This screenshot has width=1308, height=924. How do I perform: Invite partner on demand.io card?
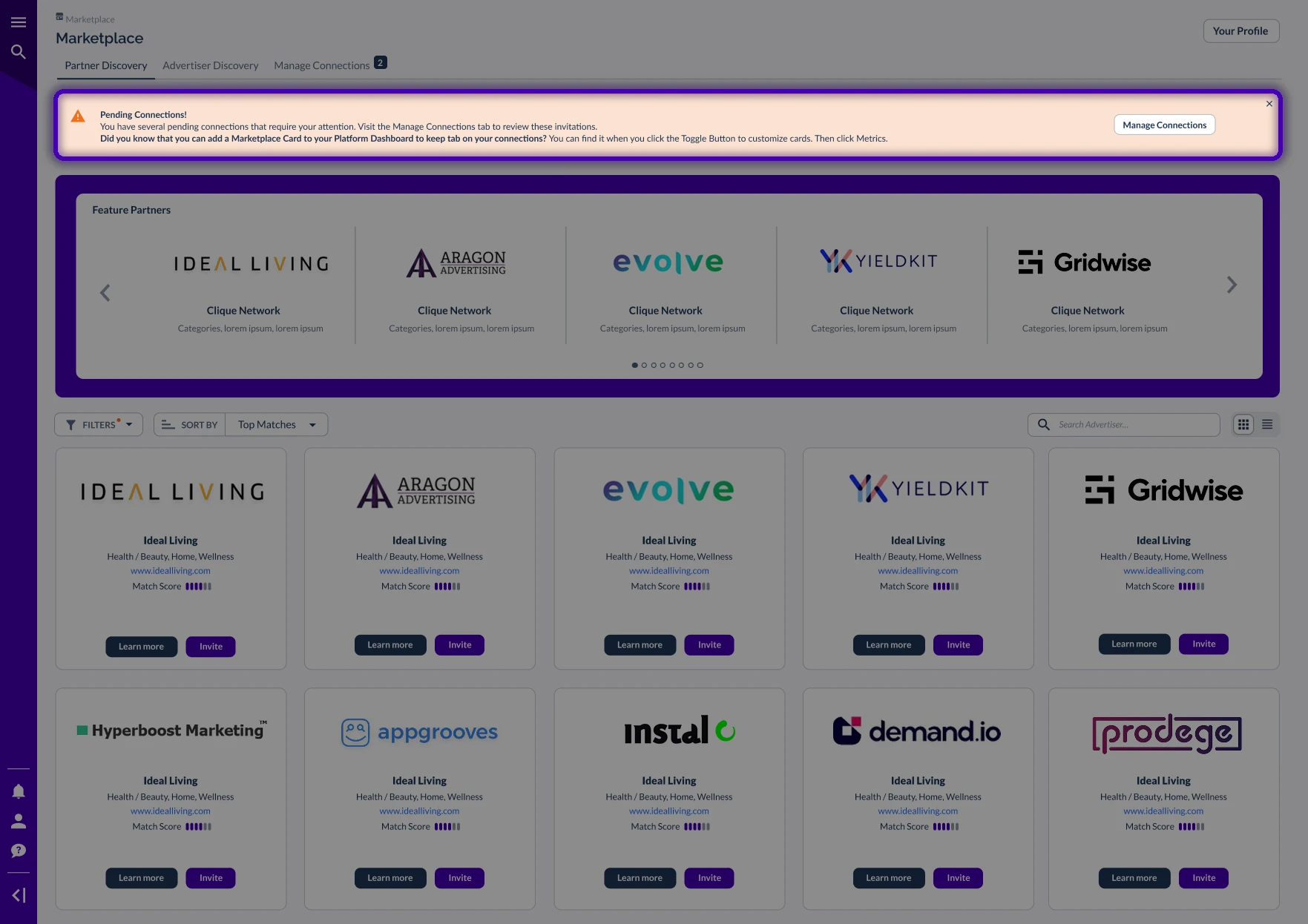pyautogui.click(x=959, y=878)
